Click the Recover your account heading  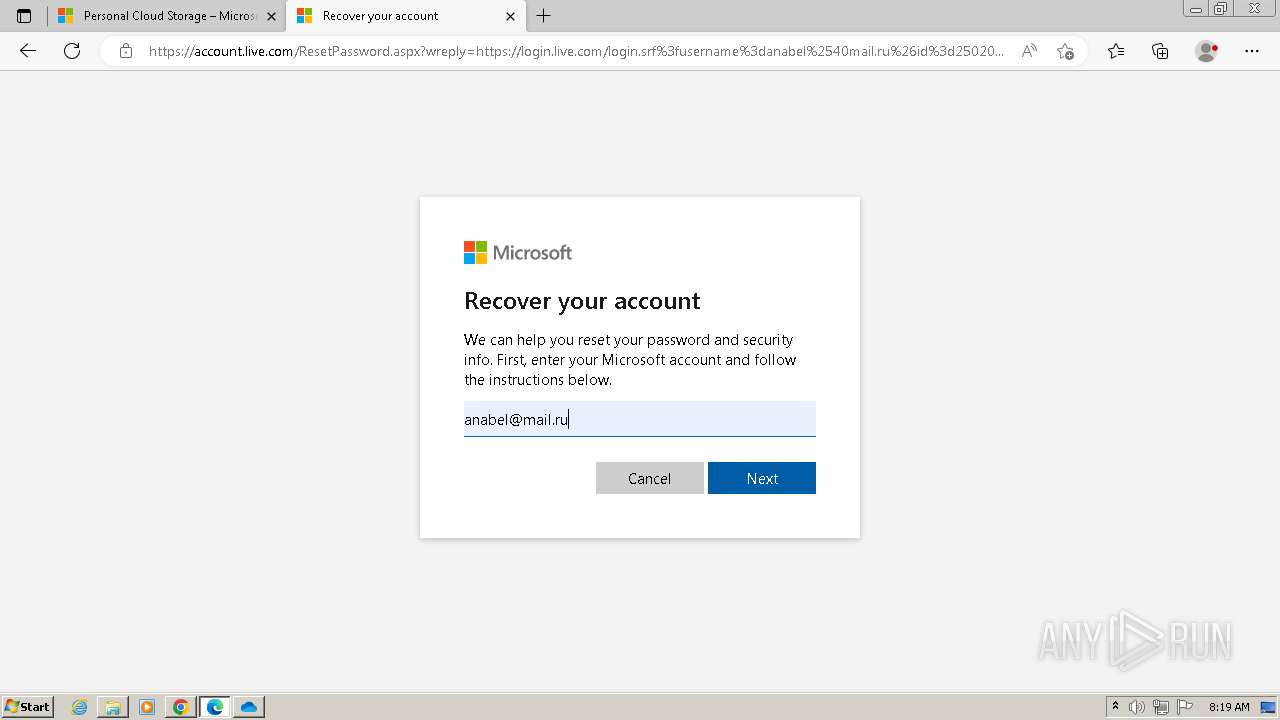pos(582,301)
